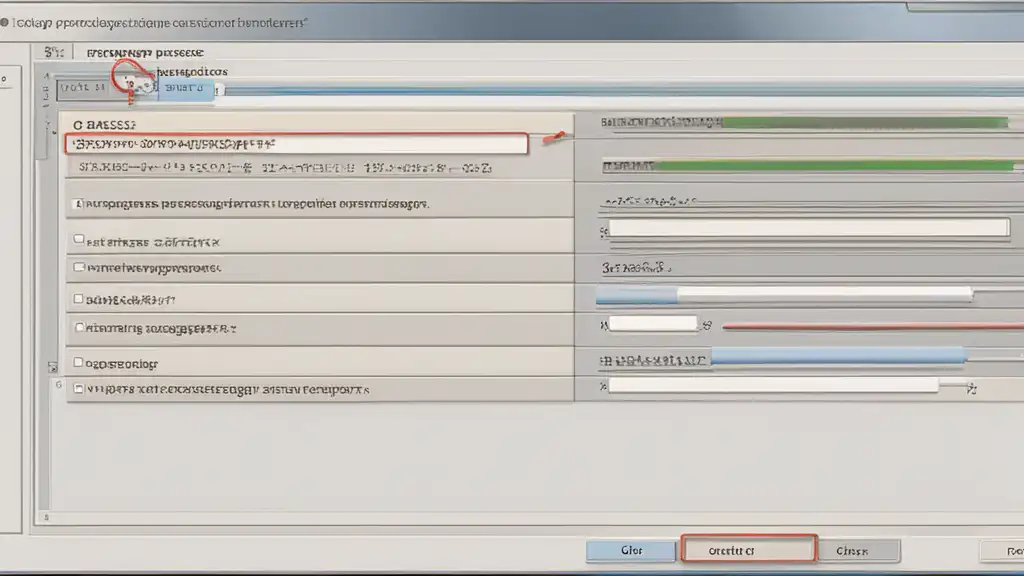Image resolution: width=1024 pixels, height=576 pixels.
Task: Click the blue button at the bottom
Action: (631, 551)
